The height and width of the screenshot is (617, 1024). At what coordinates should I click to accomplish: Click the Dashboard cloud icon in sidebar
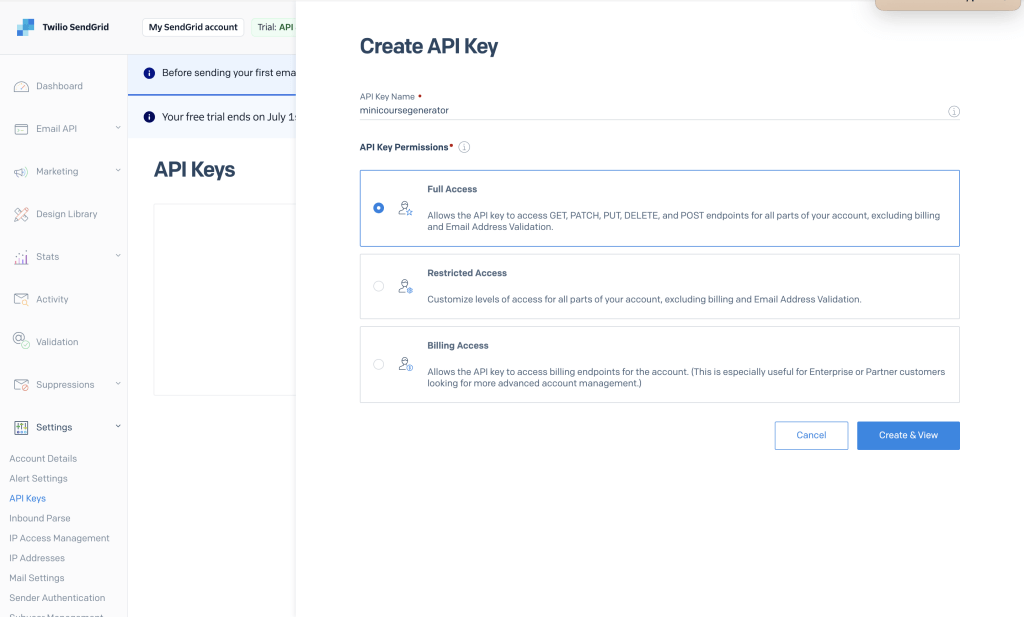21,87
